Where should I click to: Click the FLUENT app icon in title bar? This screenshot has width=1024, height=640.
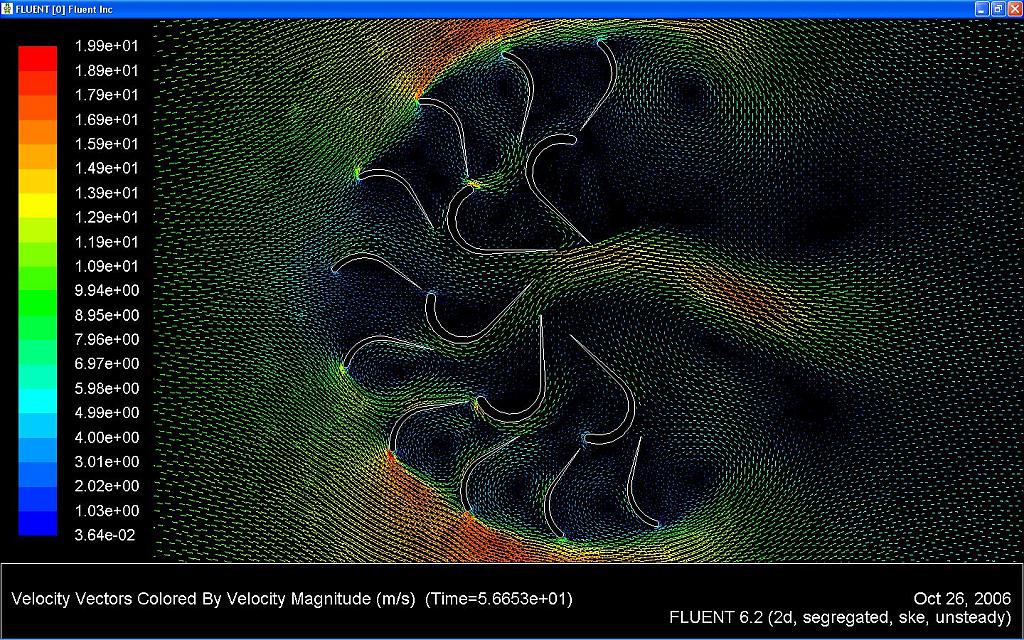click(x=7, y=9)
